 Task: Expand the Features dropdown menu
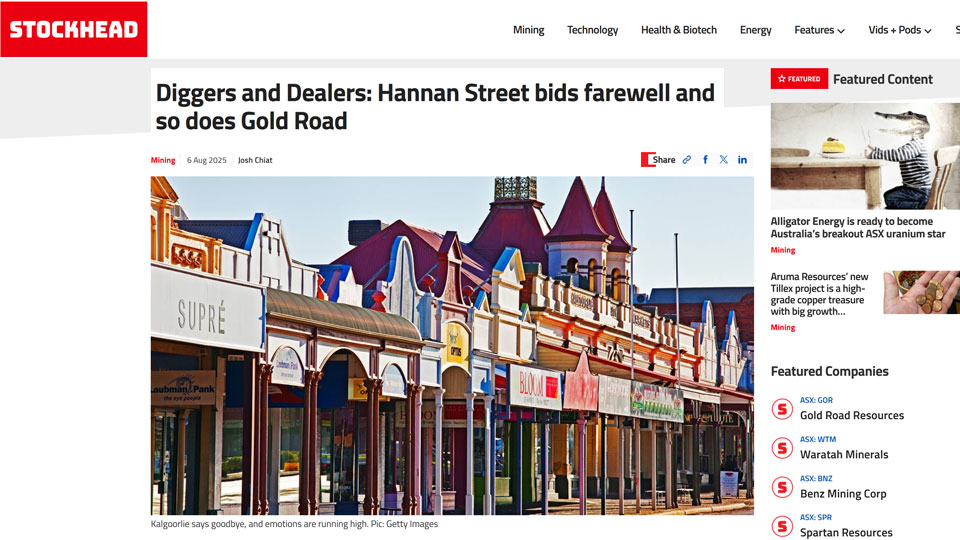point(819,30)
